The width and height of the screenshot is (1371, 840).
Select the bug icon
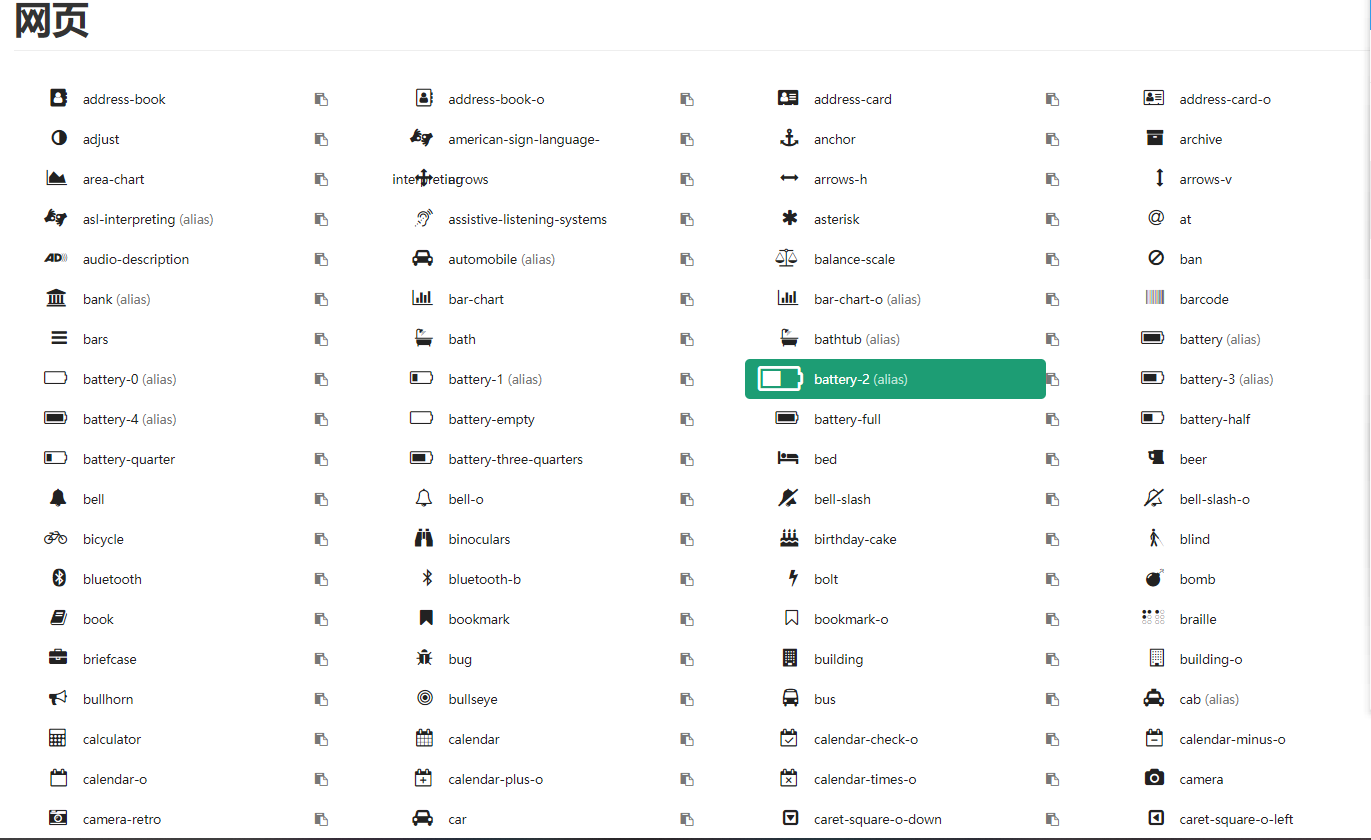[x=424, y=658]
